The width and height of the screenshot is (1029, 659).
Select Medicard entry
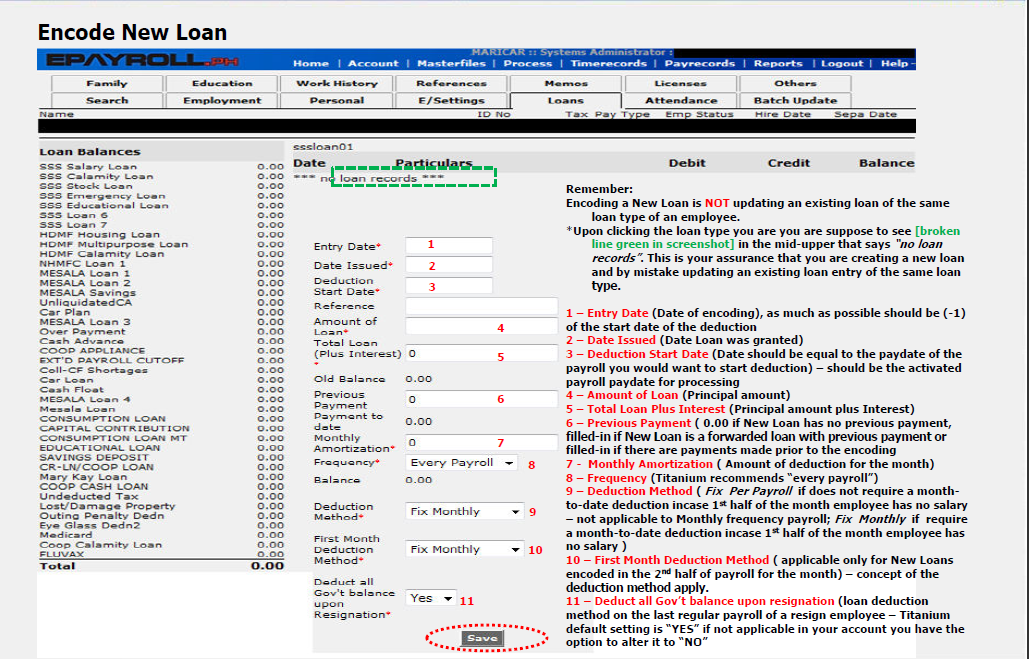[x=66, y=535]
